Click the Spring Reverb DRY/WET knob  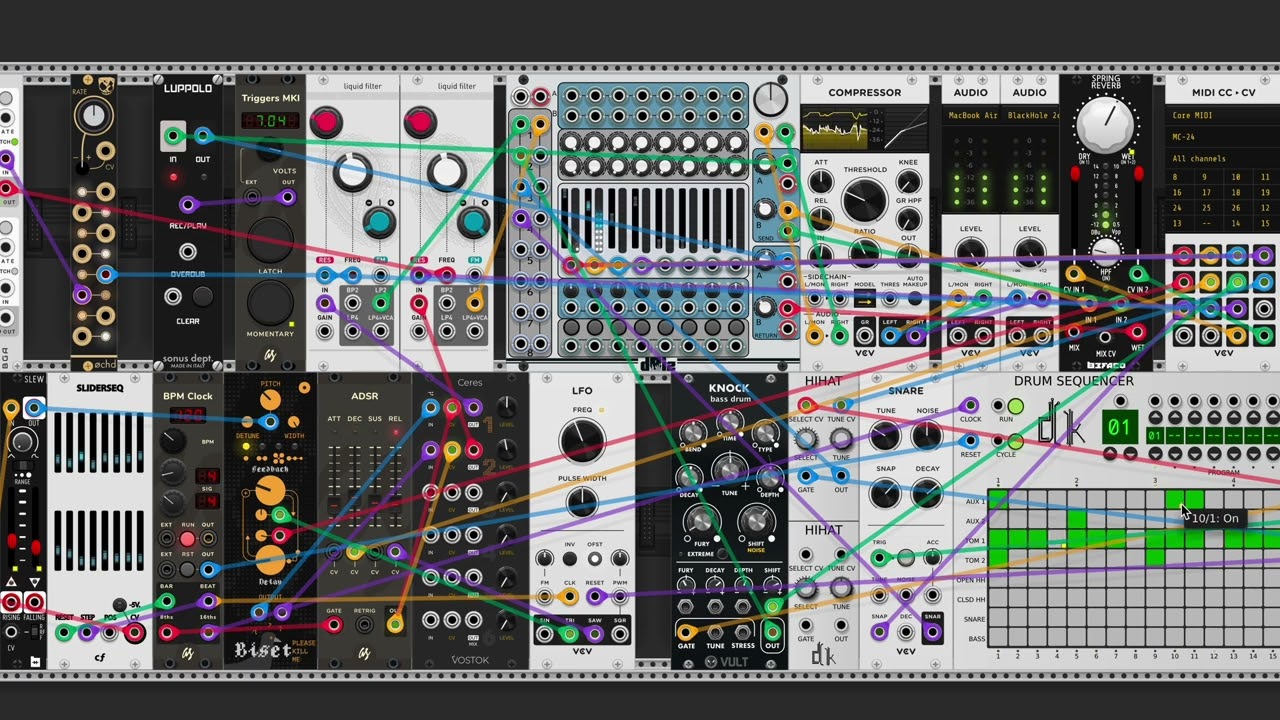pyautogui.click(x=1106, y=124)
